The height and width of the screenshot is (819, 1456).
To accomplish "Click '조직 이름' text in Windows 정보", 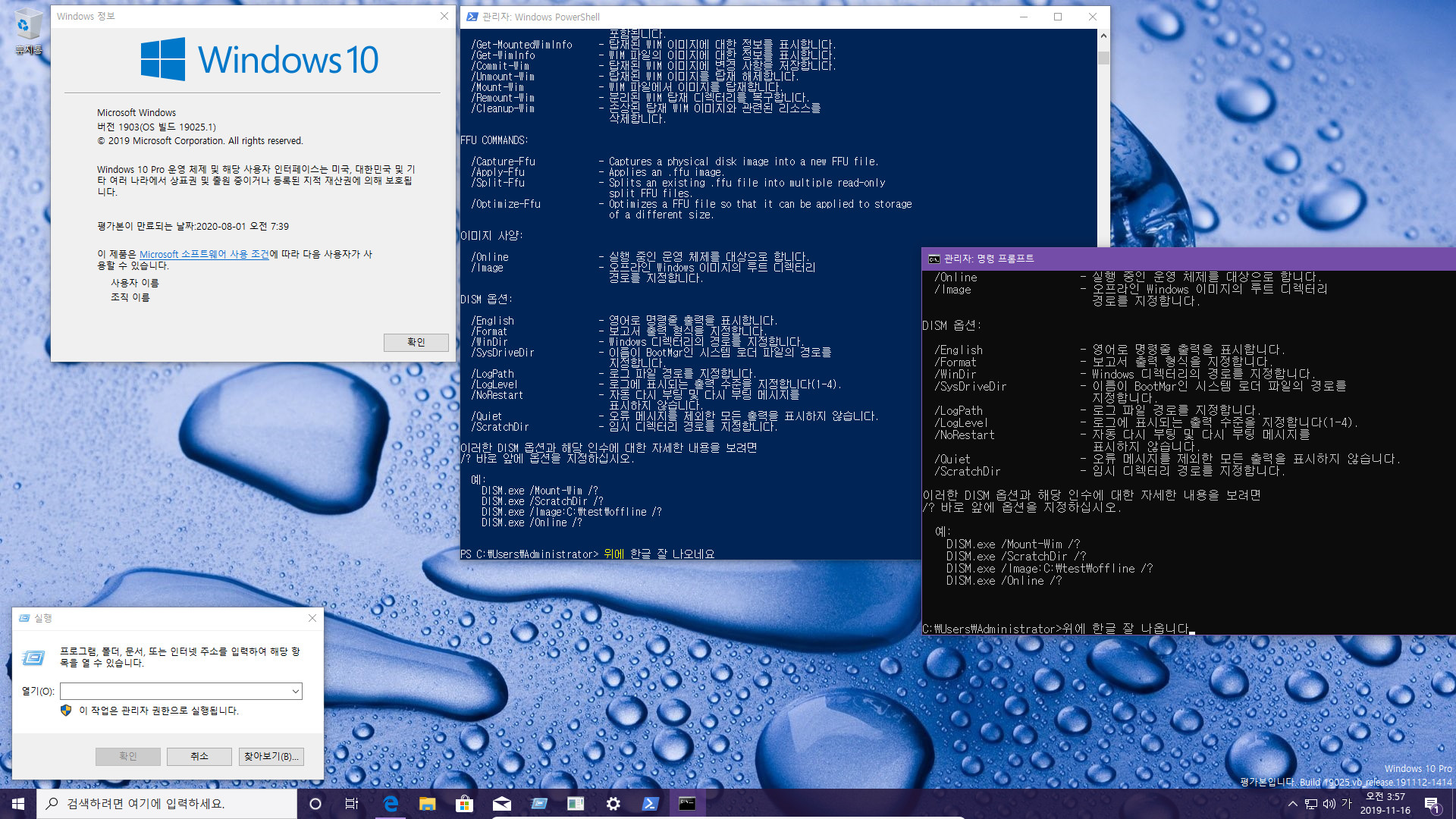I will tap(130, 297).
